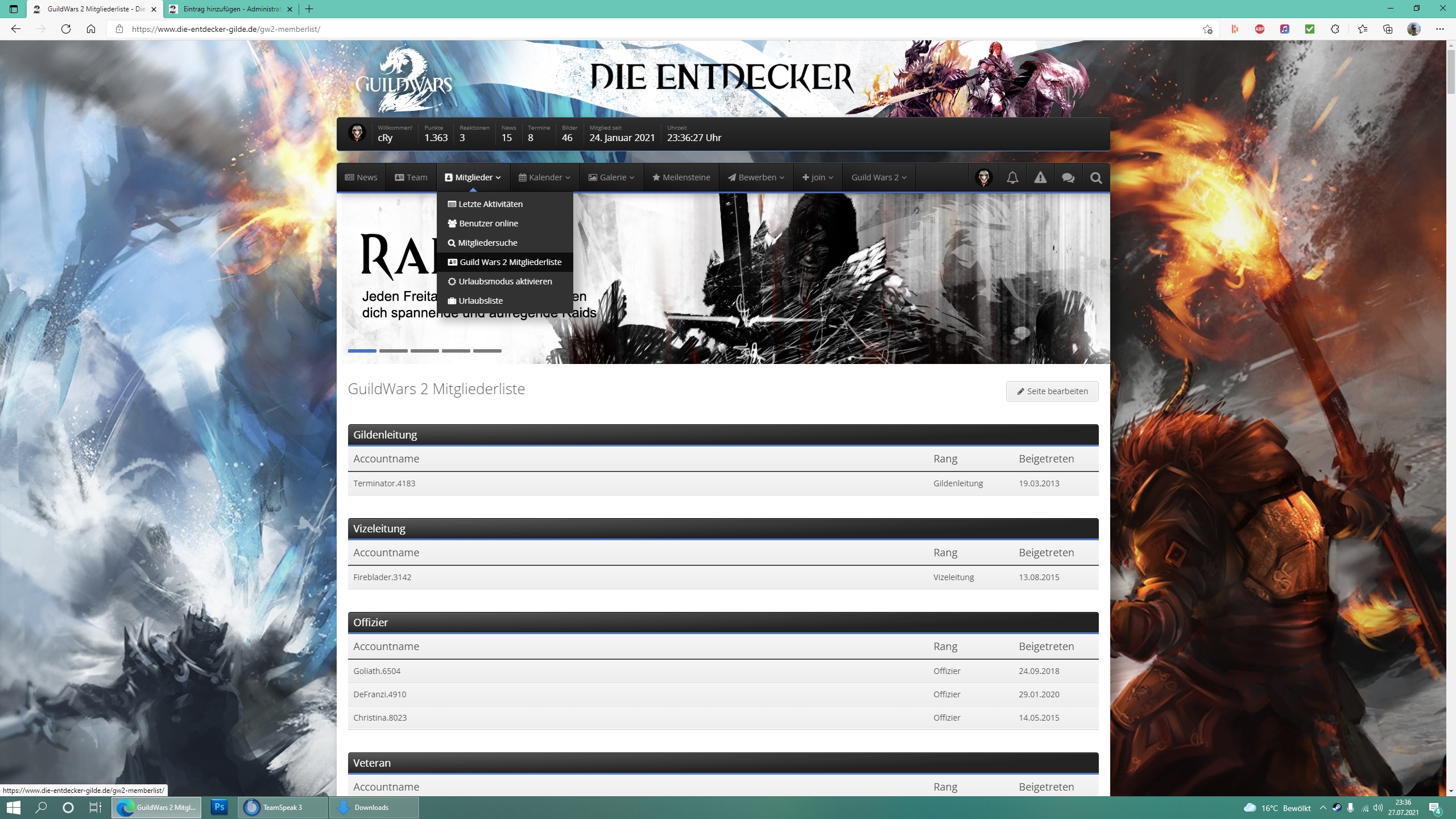Expand the join dropdown menu

[818, 177]
